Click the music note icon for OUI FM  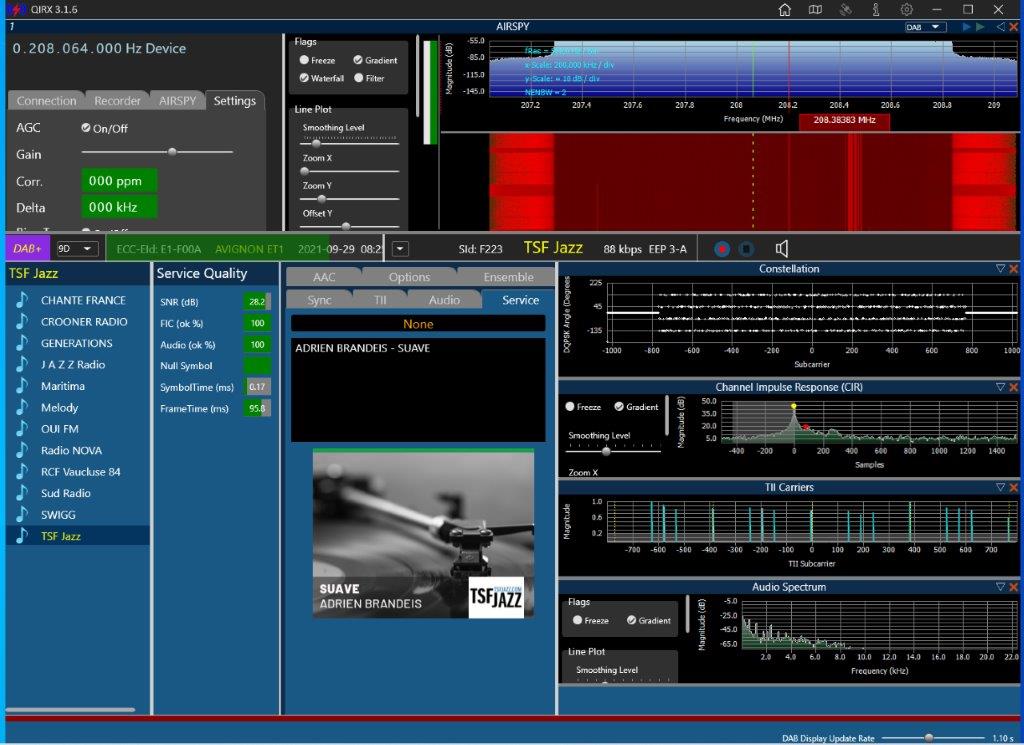22,428
